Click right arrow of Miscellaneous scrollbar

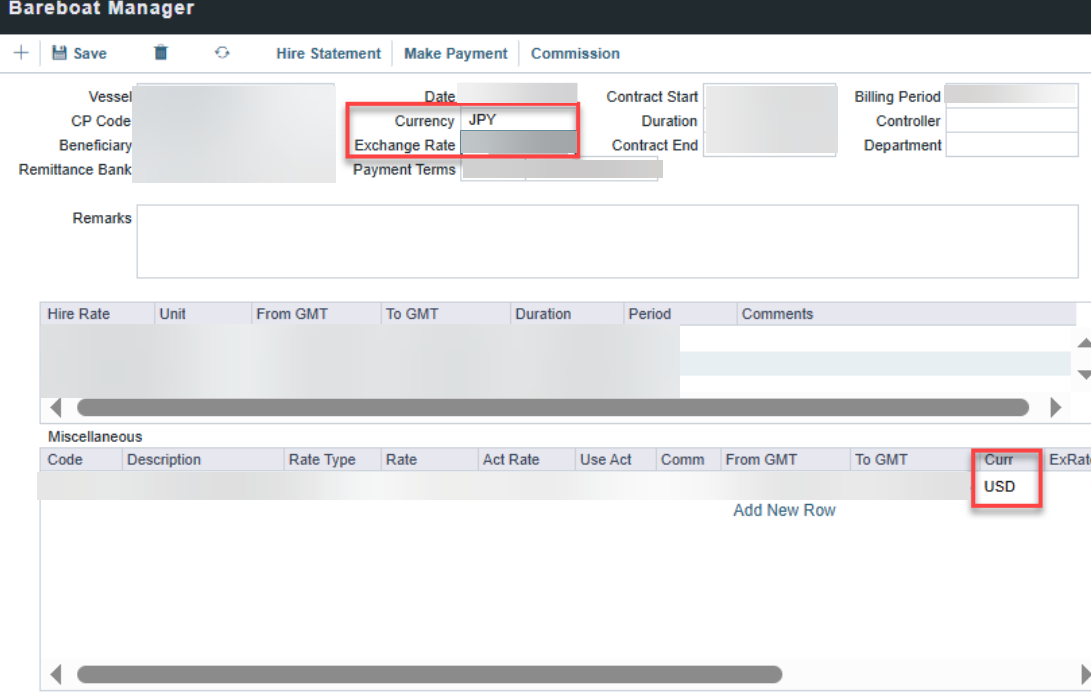[1082, 674]
